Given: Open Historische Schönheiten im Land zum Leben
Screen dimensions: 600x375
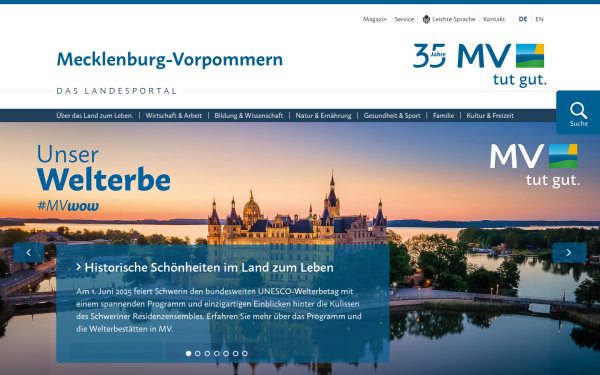Looking at the screenshot, I should pos(209,267).
